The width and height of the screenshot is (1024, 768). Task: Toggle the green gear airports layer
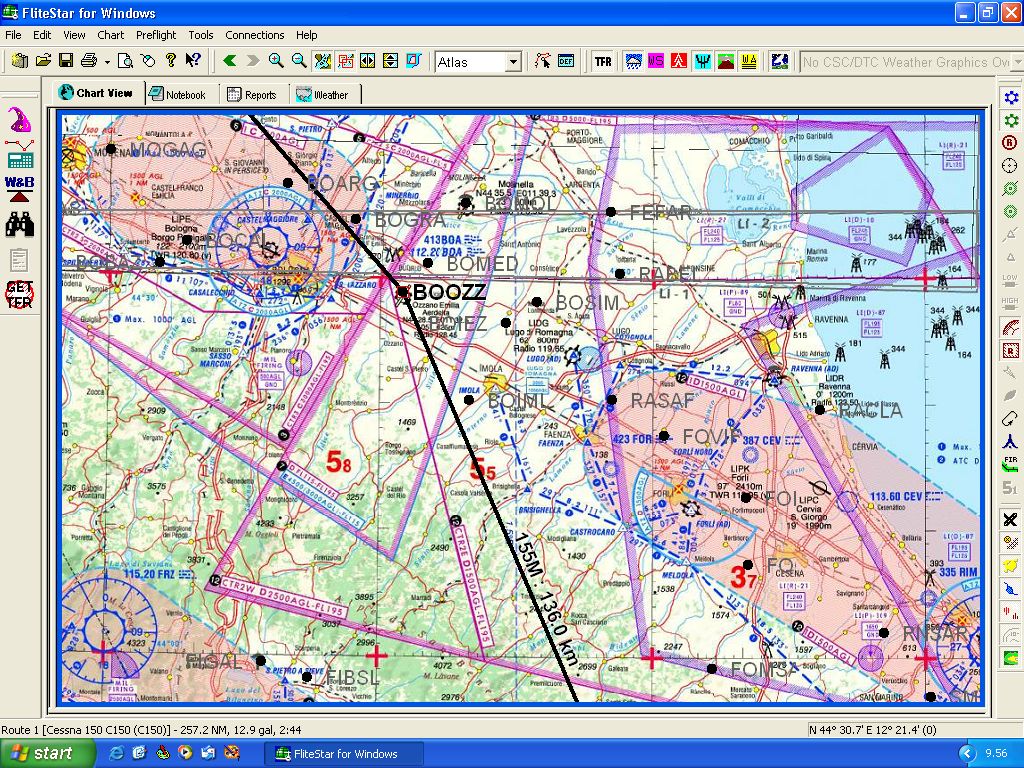click(x=1010, y=120)
